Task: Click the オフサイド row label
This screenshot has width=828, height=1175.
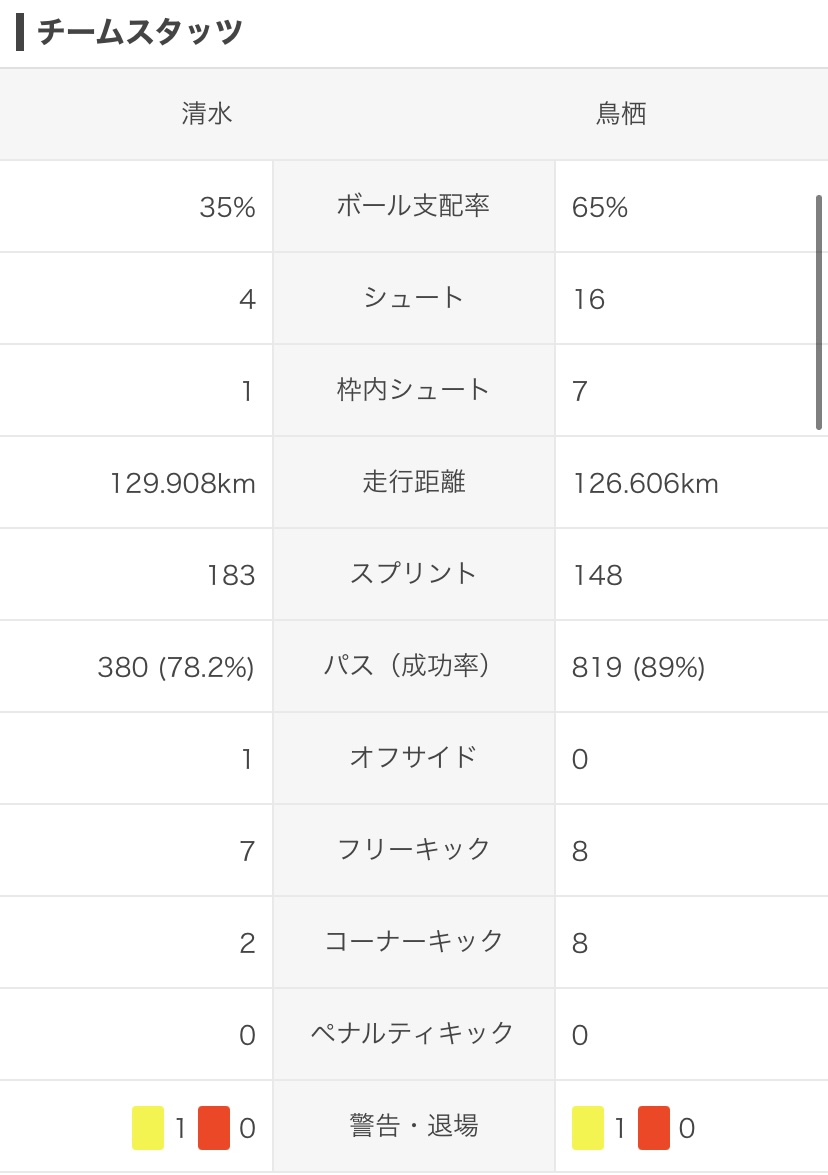Action: coord(413,758)
